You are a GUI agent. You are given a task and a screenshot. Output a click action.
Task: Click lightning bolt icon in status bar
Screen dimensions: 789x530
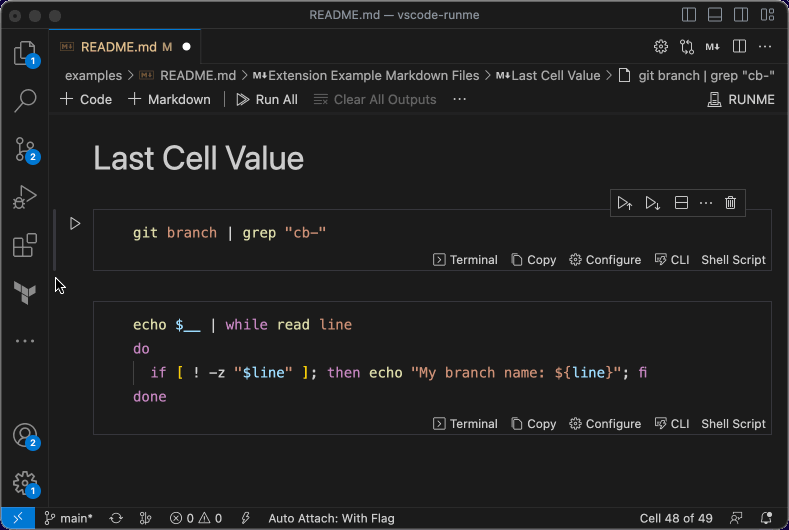pos(246,518)
